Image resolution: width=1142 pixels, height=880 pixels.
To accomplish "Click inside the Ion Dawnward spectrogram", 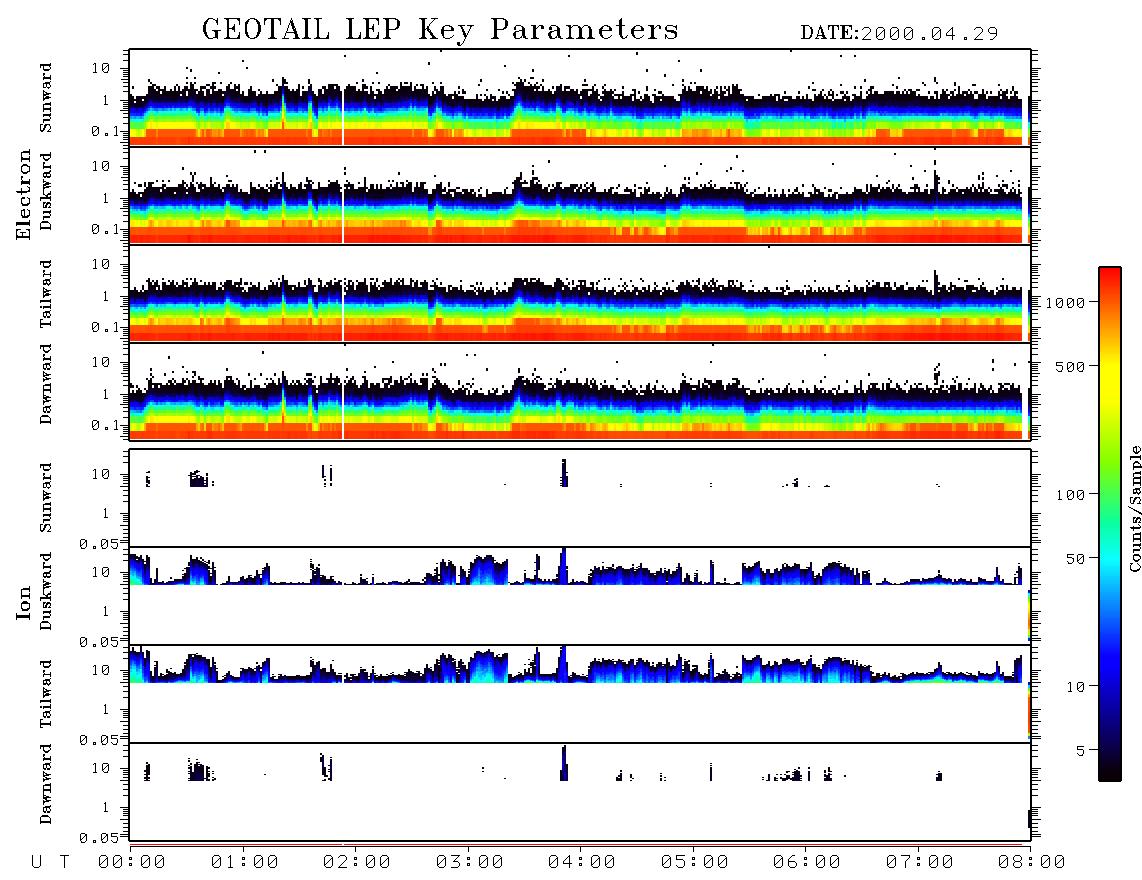I will pos(580,792).
